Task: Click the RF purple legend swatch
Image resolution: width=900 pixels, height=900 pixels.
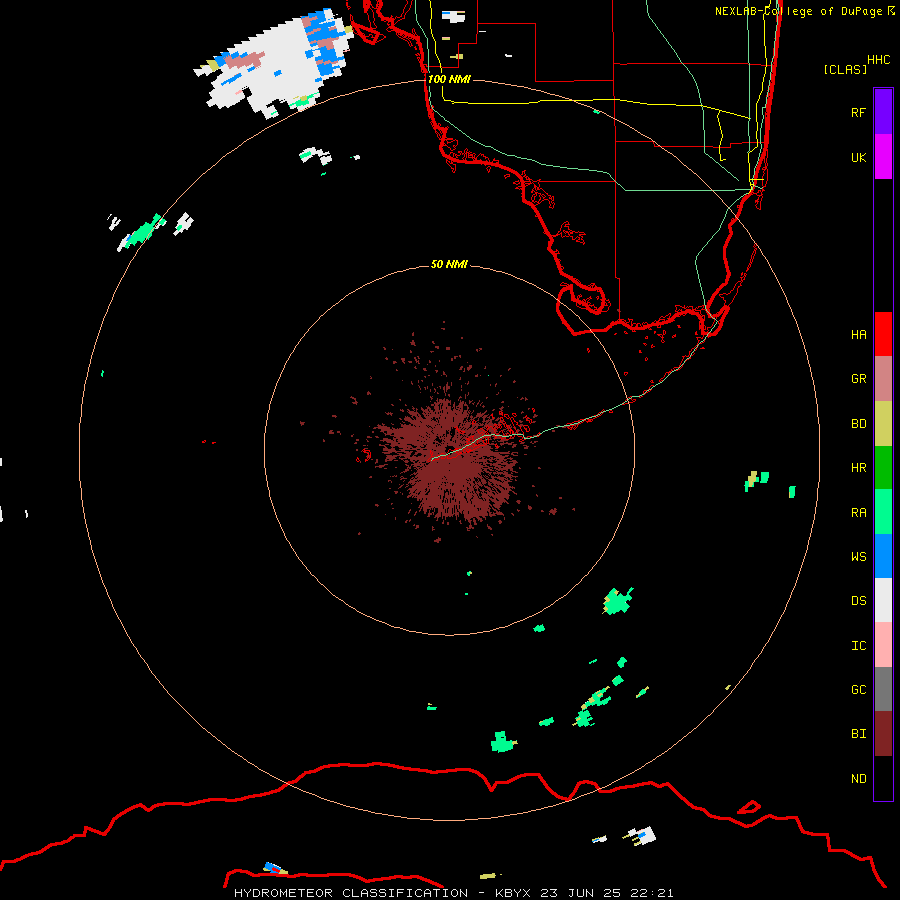Action: coord(883,112)
